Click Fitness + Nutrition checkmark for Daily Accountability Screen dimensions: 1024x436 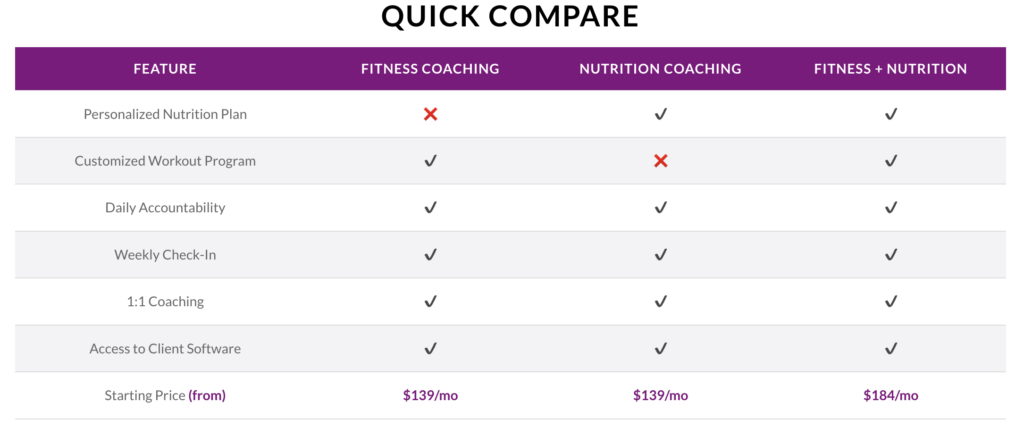coord(891,208)
